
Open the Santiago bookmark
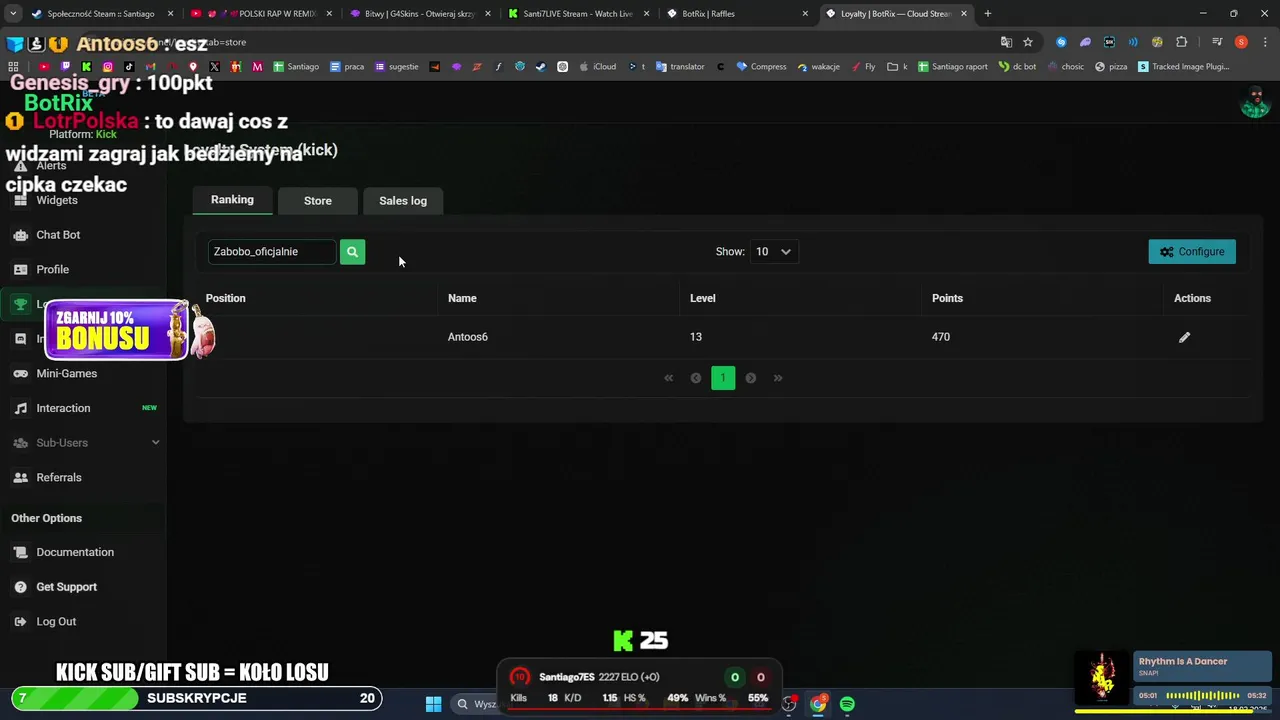tap(296, 67)
